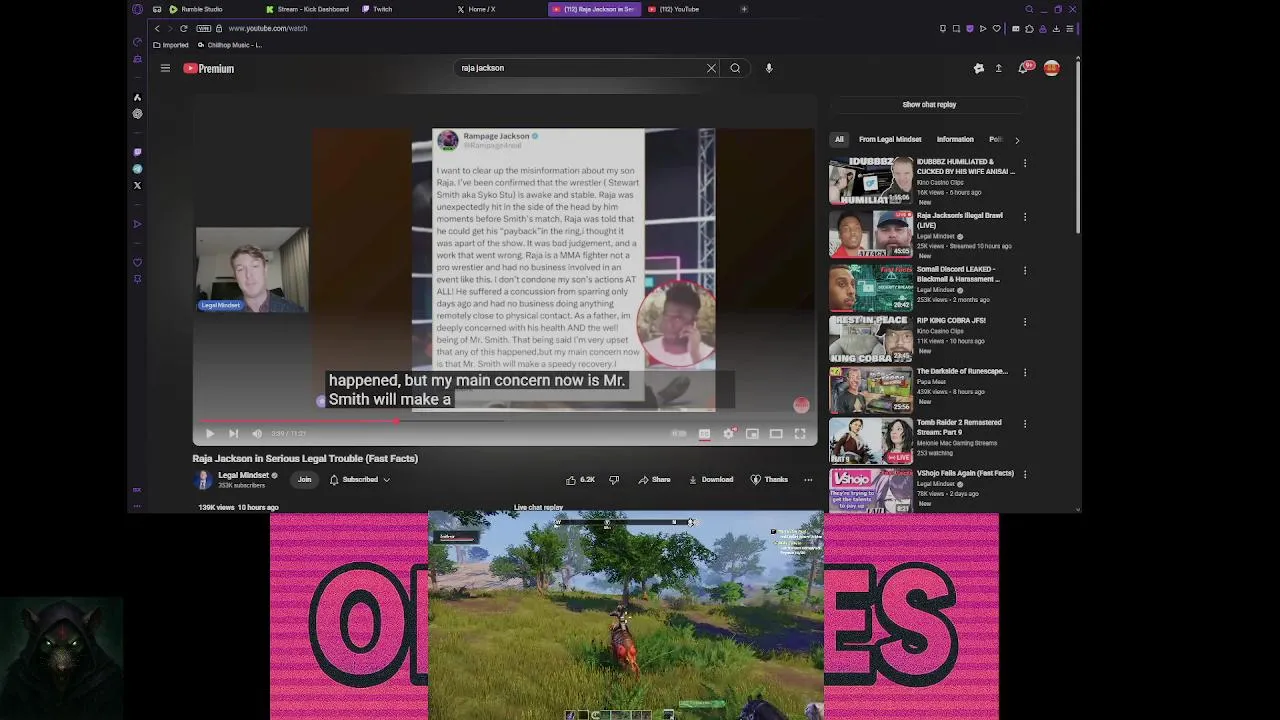Open options for Darkside of Runescape video
Image resolution: width=1280 pixels, height=720 pixels.
coord(1024,372)
